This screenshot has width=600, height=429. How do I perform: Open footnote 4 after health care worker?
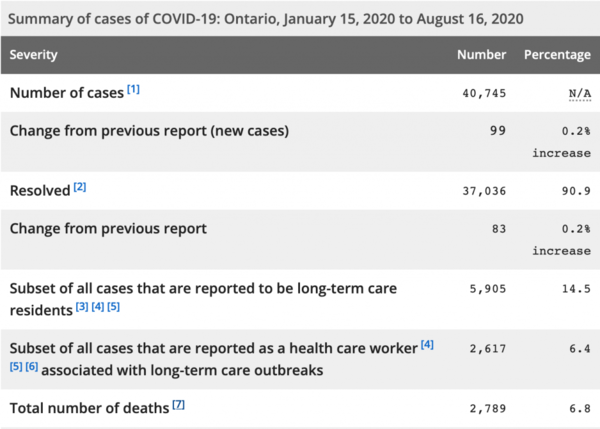click(x=427, y=345)
